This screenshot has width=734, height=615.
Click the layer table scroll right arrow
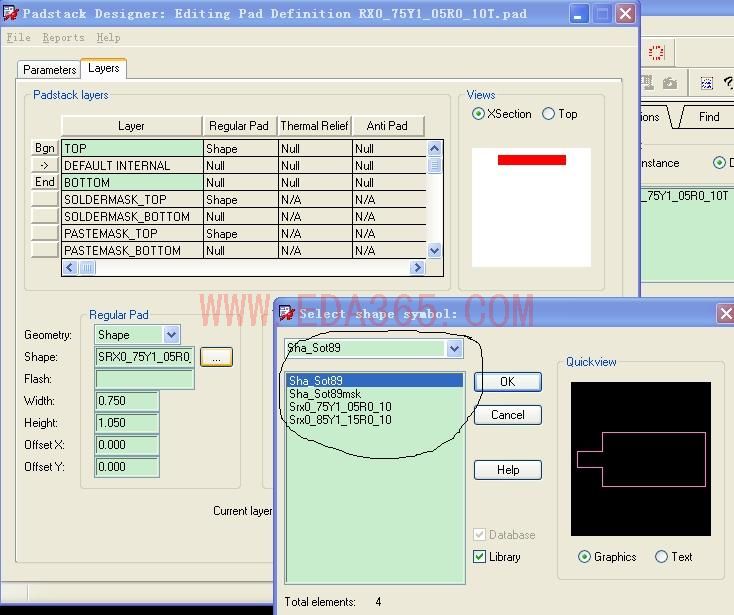coord(417,267)
